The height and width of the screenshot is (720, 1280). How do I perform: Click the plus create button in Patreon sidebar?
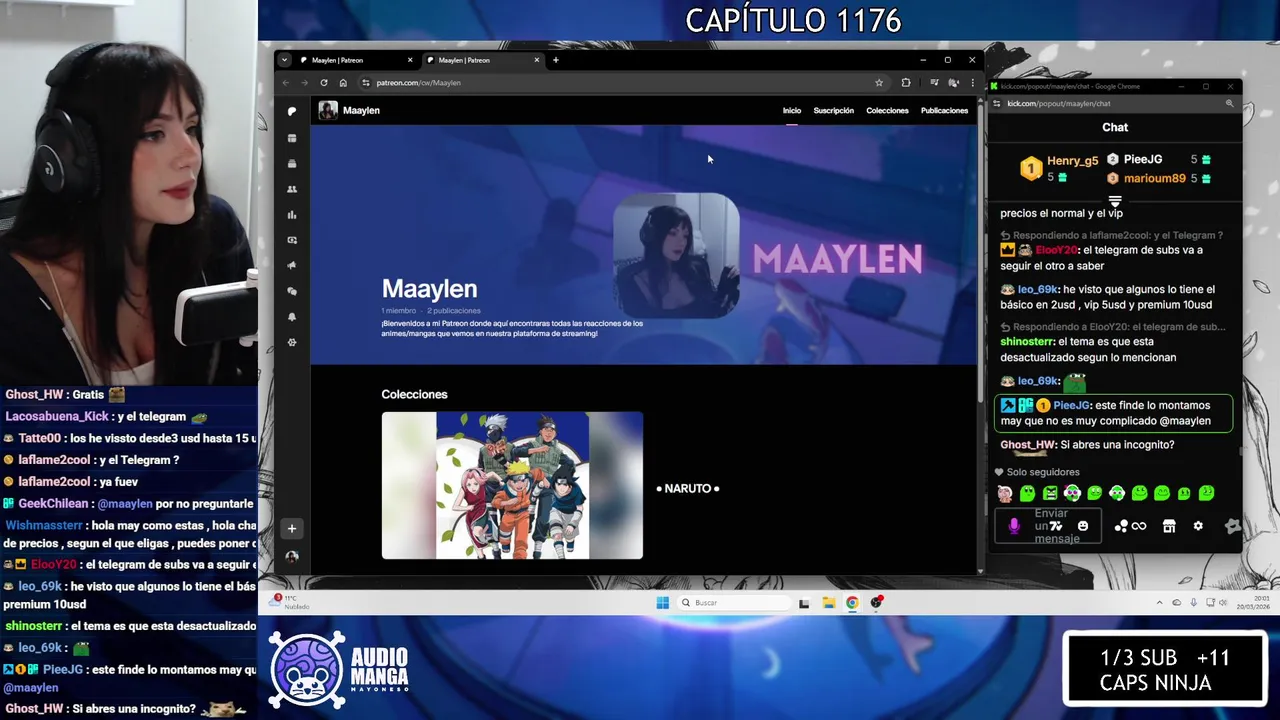[292, 528]
